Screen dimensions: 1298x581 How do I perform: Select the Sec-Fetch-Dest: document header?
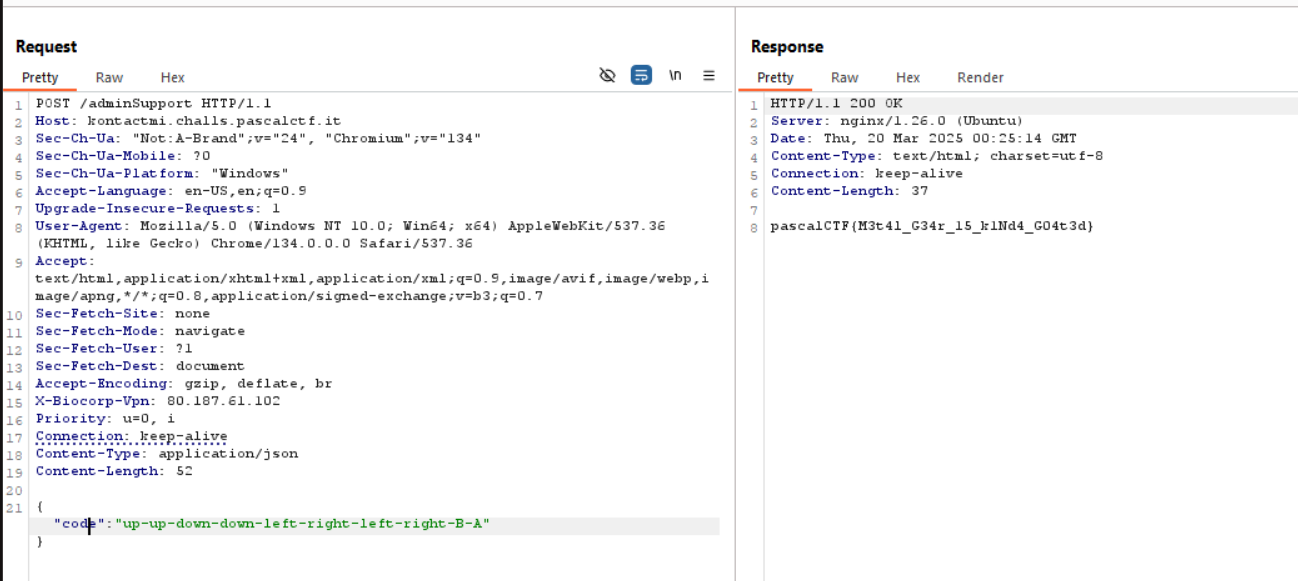(x=140, y=366)
